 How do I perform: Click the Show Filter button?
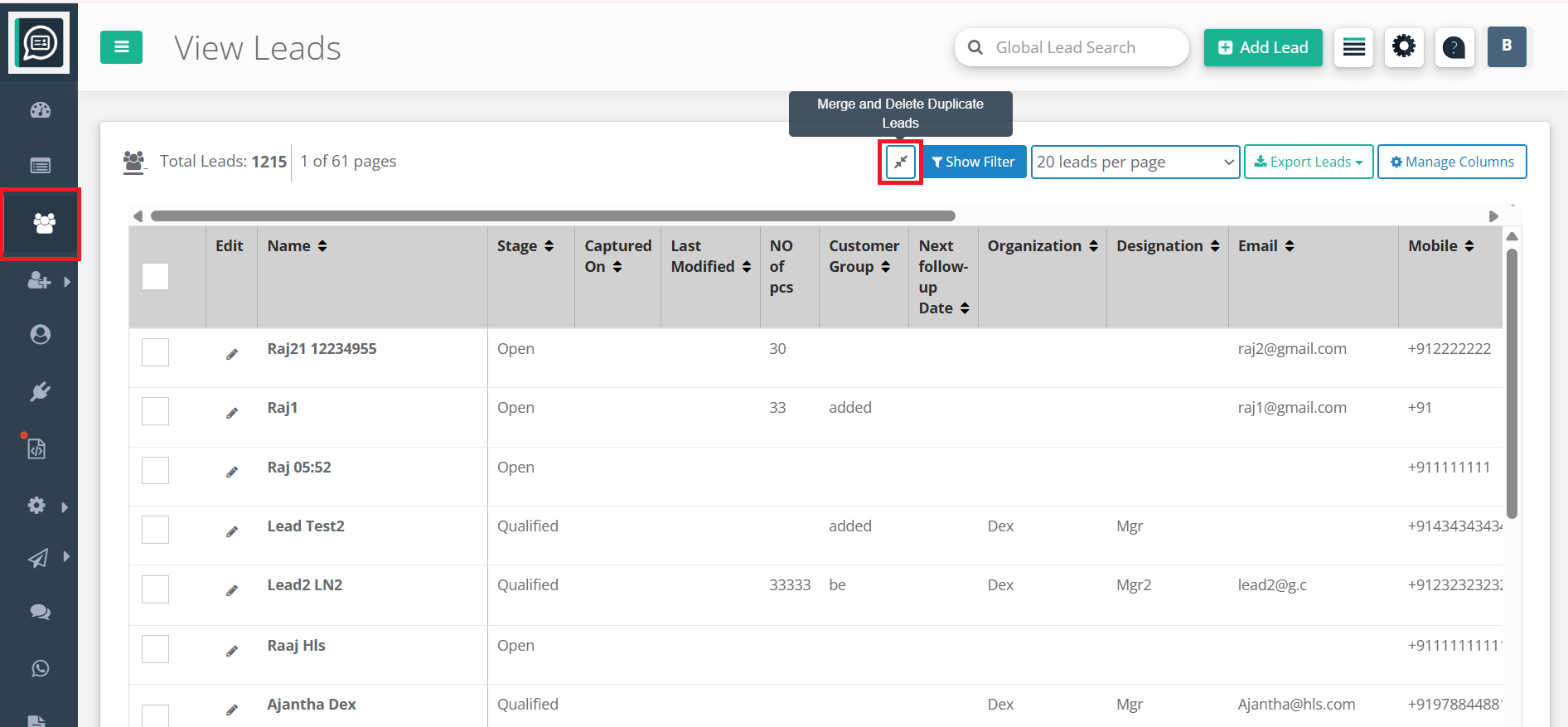tap(973, 162)
